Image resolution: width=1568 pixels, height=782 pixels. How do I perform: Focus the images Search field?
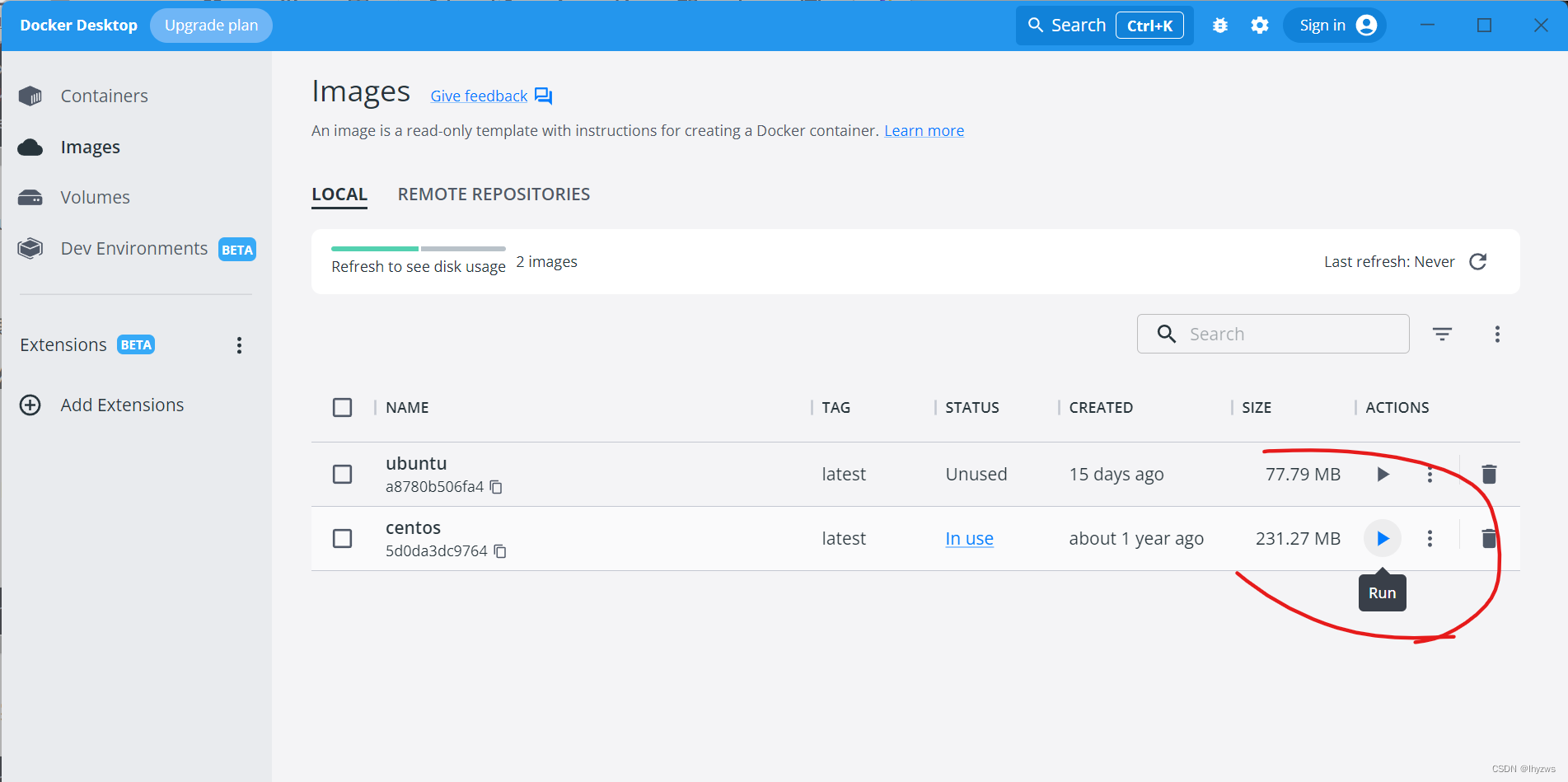tap(1273, 334)
